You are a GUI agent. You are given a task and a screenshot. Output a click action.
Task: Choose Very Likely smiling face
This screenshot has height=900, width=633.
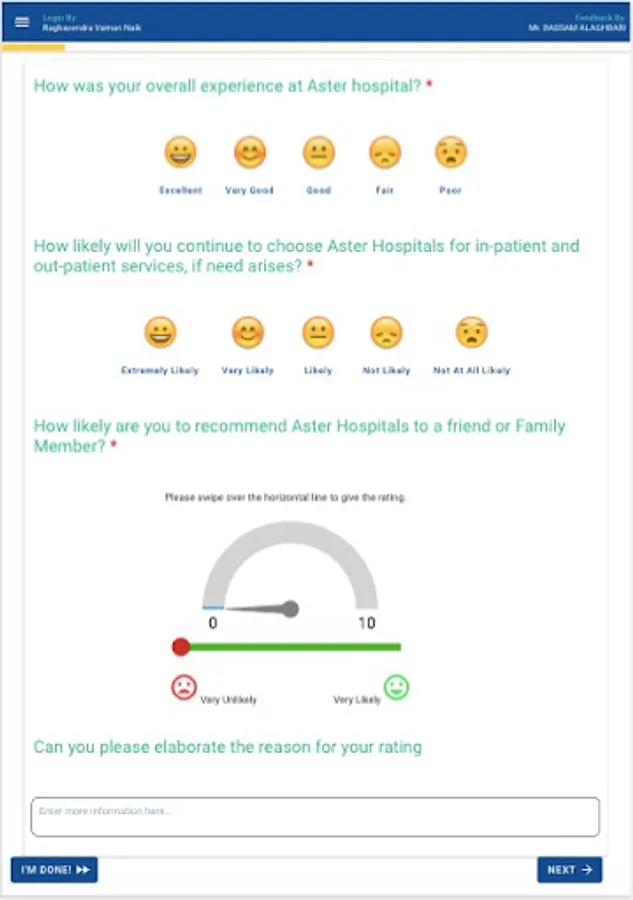click(x=248, y=332)
